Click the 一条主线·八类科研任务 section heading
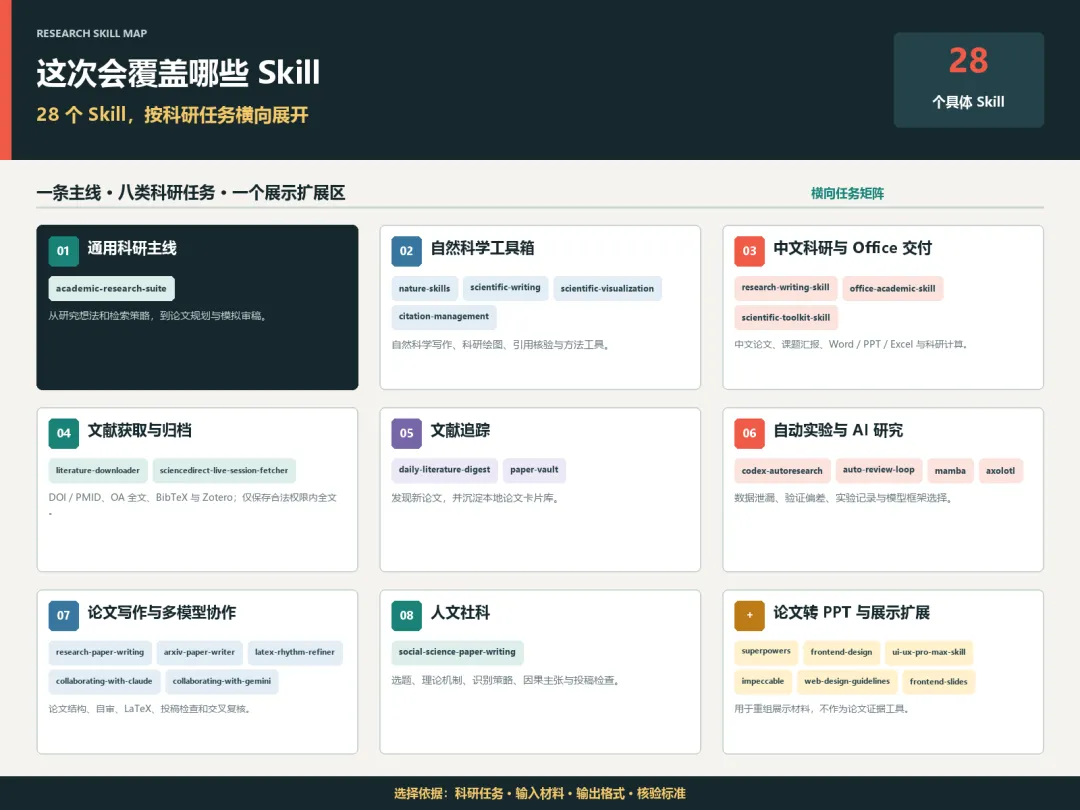Image resolution: width=1080 pixels, height=810 pixels. [191, 193]
